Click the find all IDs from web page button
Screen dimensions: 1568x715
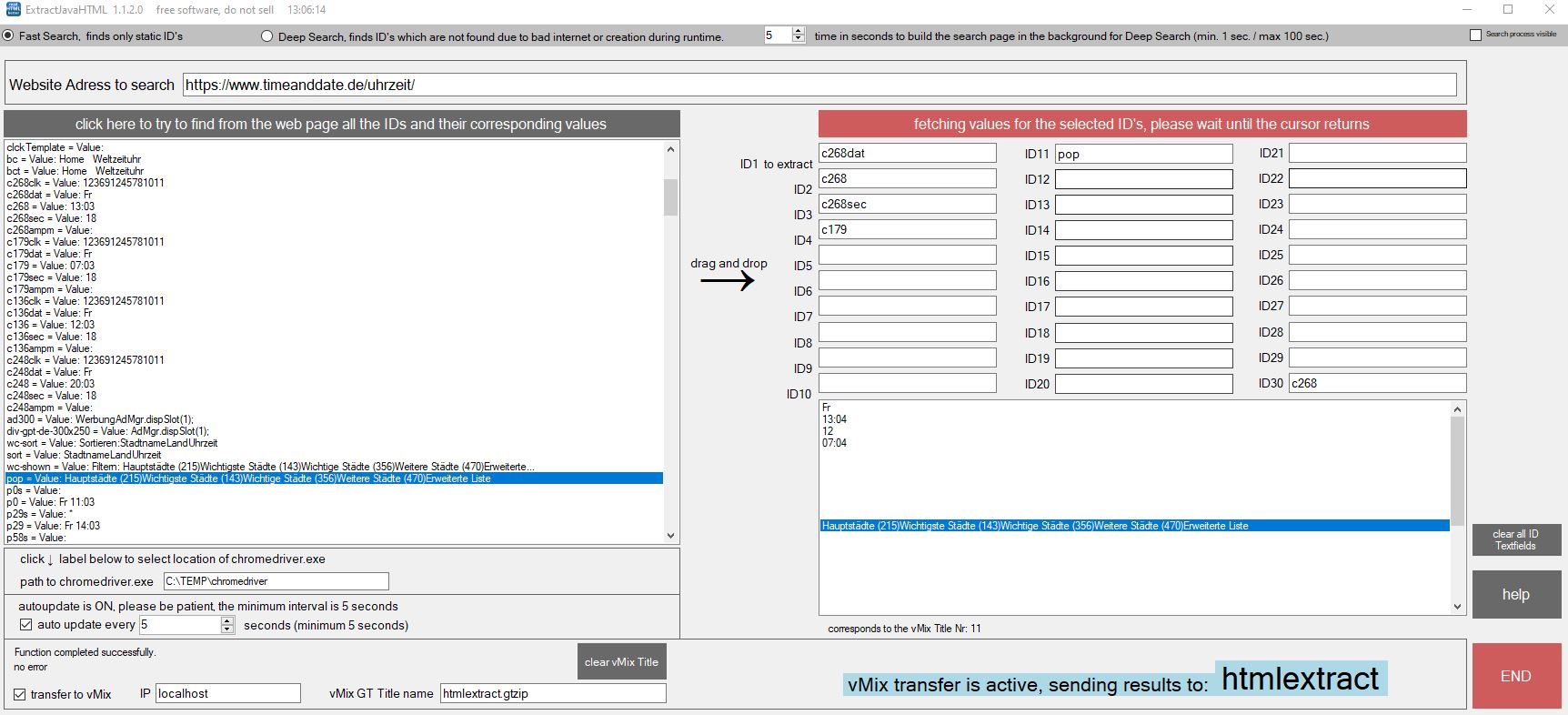click(x=341, y=124)
